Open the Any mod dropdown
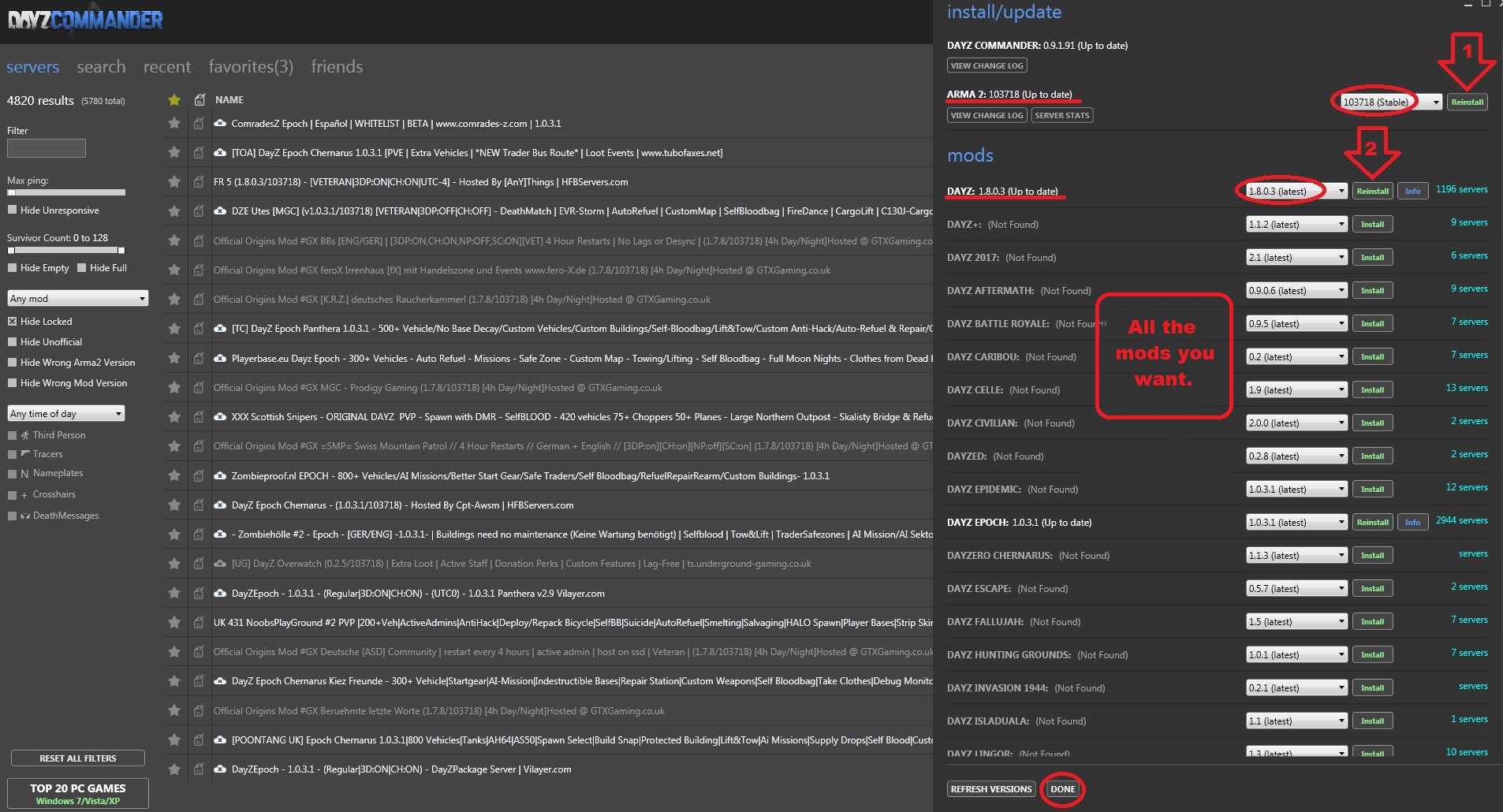This screenshot has width=1503, height=812. pyautogui.click(x=78, y=298)
